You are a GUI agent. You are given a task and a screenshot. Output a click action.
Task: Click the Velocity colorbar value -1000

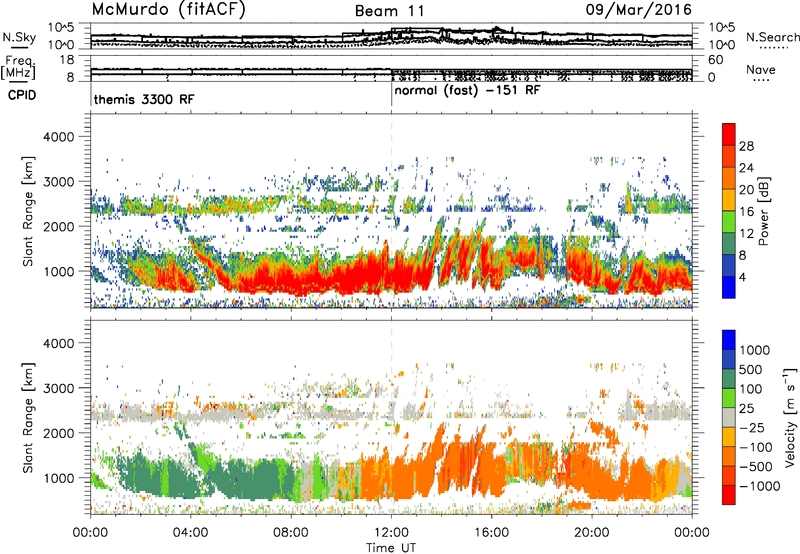pyautogui.click(x=759, y=486)
